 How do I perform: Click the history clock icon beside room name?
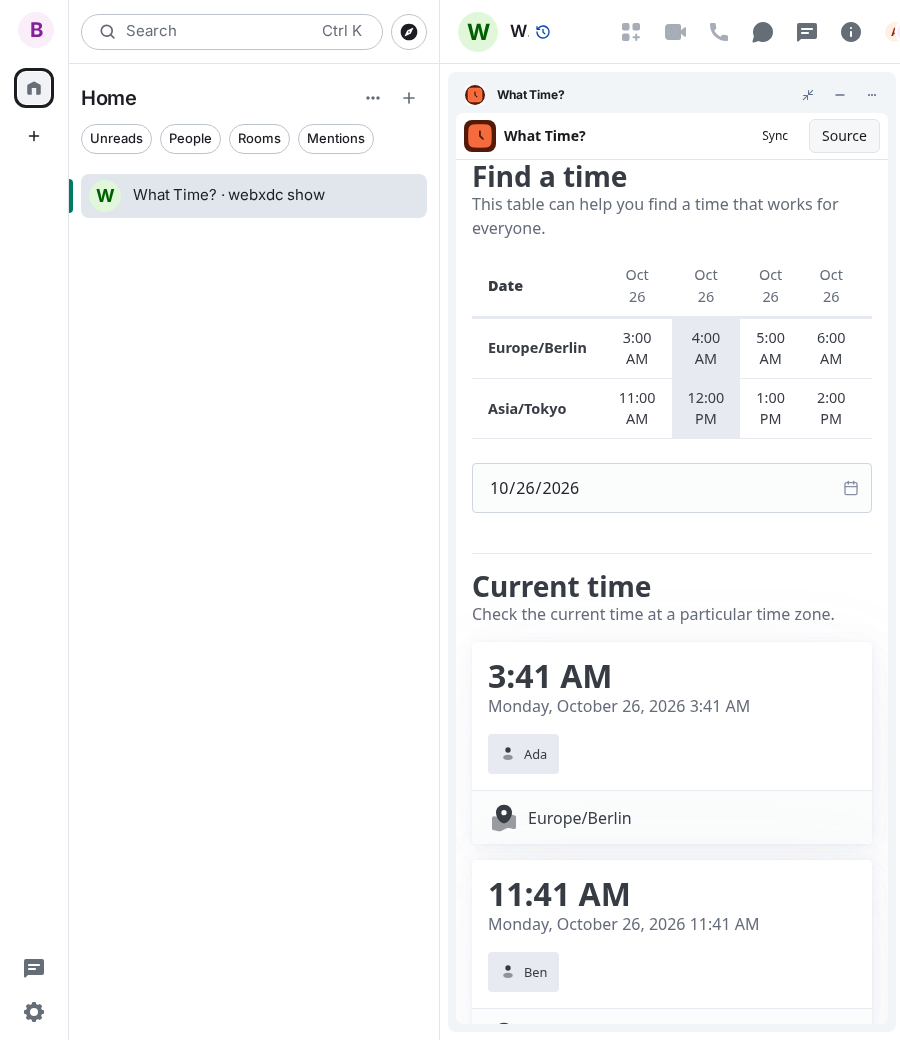(x=543, y=32)
